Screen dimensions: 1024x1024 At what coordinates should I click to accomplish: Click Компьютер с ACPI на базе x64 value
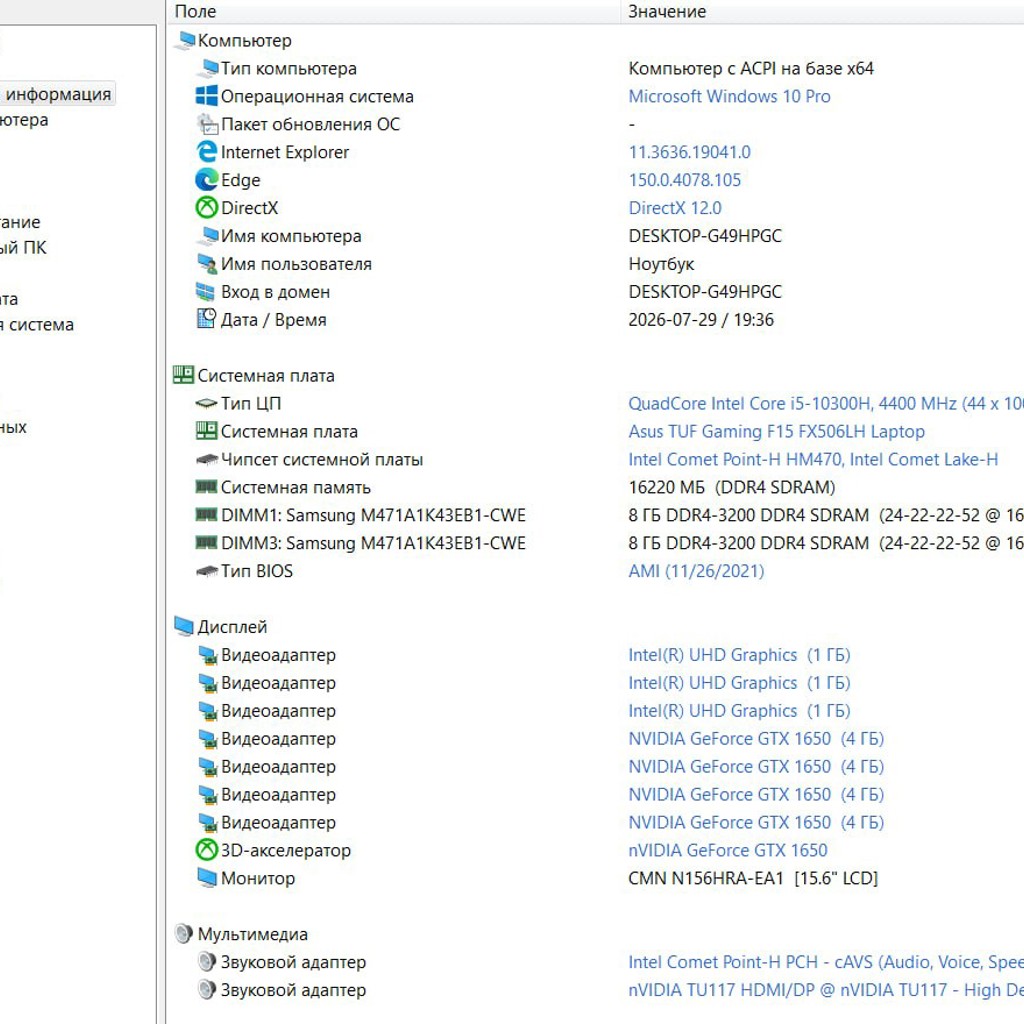click(751, 69)
